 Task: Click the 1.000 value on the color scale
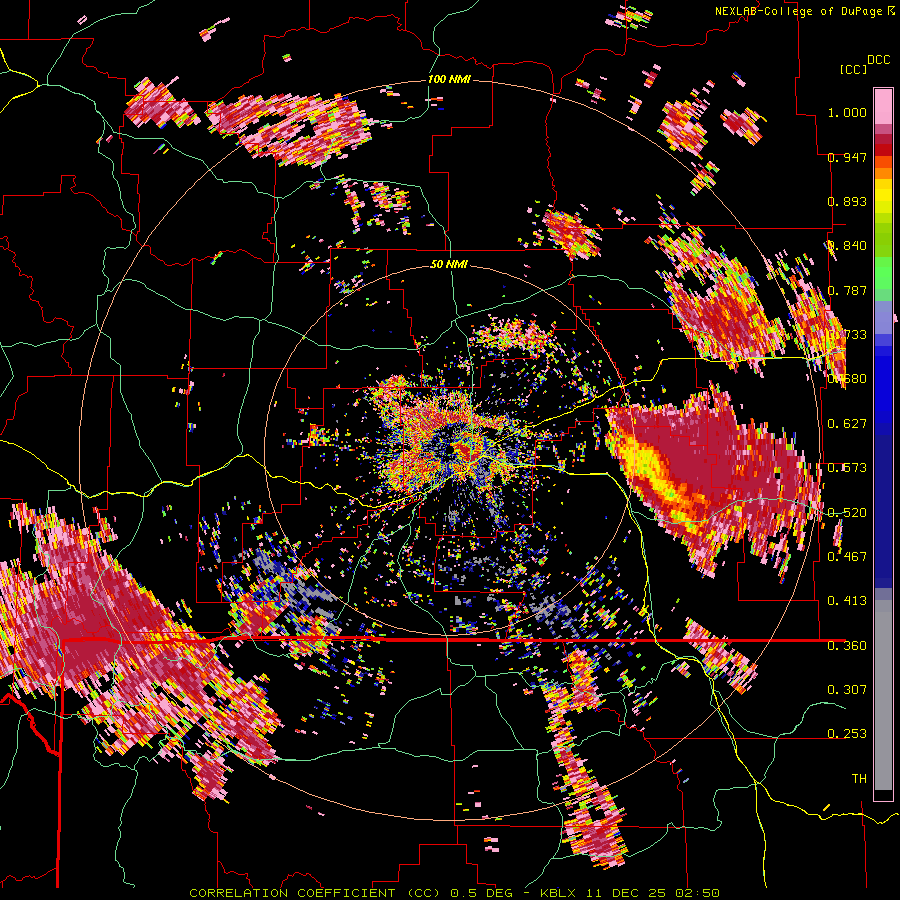click(x=847, y=112)
